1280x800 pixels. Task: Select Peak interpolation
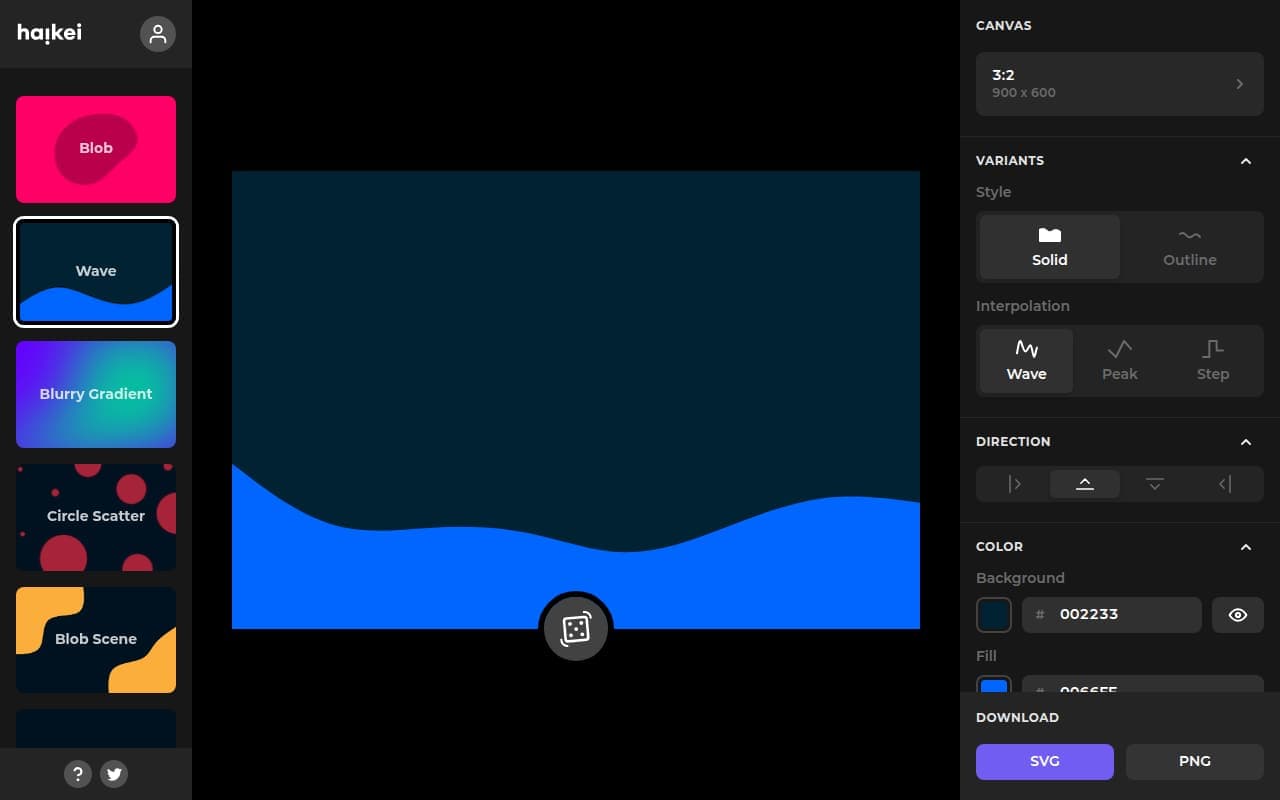pos(1120,361)
